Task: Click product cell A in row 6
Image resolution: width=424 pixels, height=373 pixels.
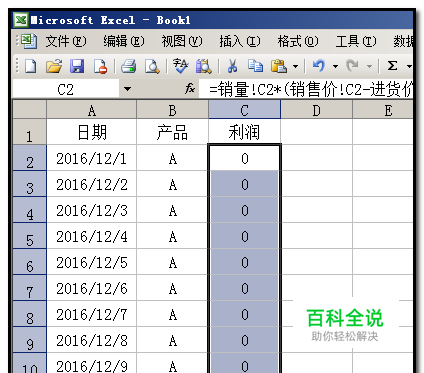Action: [x=172, y=262]
